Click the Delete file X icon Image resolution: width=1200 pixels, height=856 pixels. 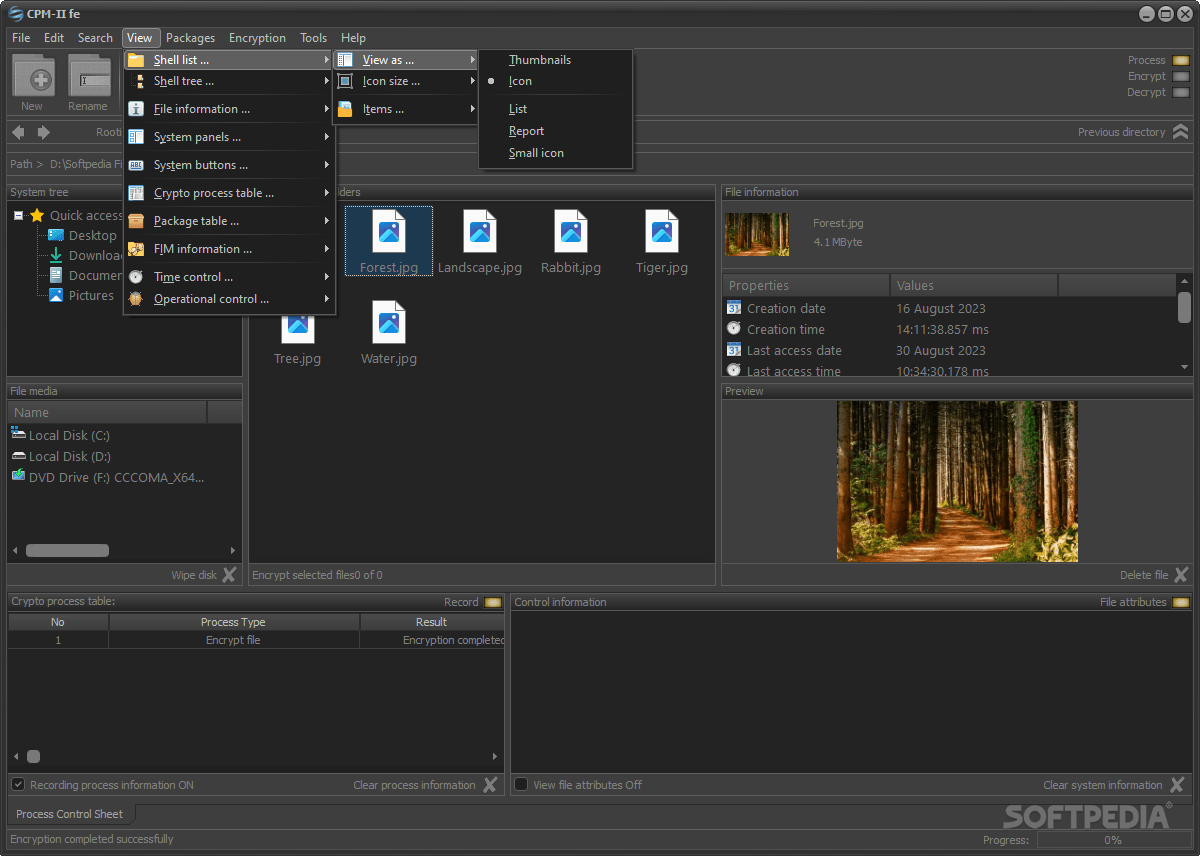(1181, 575)
